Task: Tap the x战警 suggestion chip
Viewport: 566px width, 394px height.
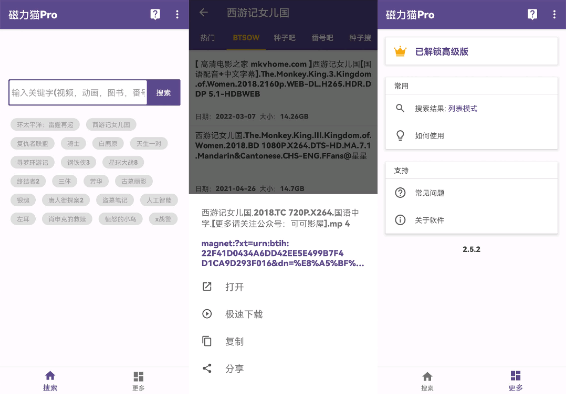Action: point(163,219)
